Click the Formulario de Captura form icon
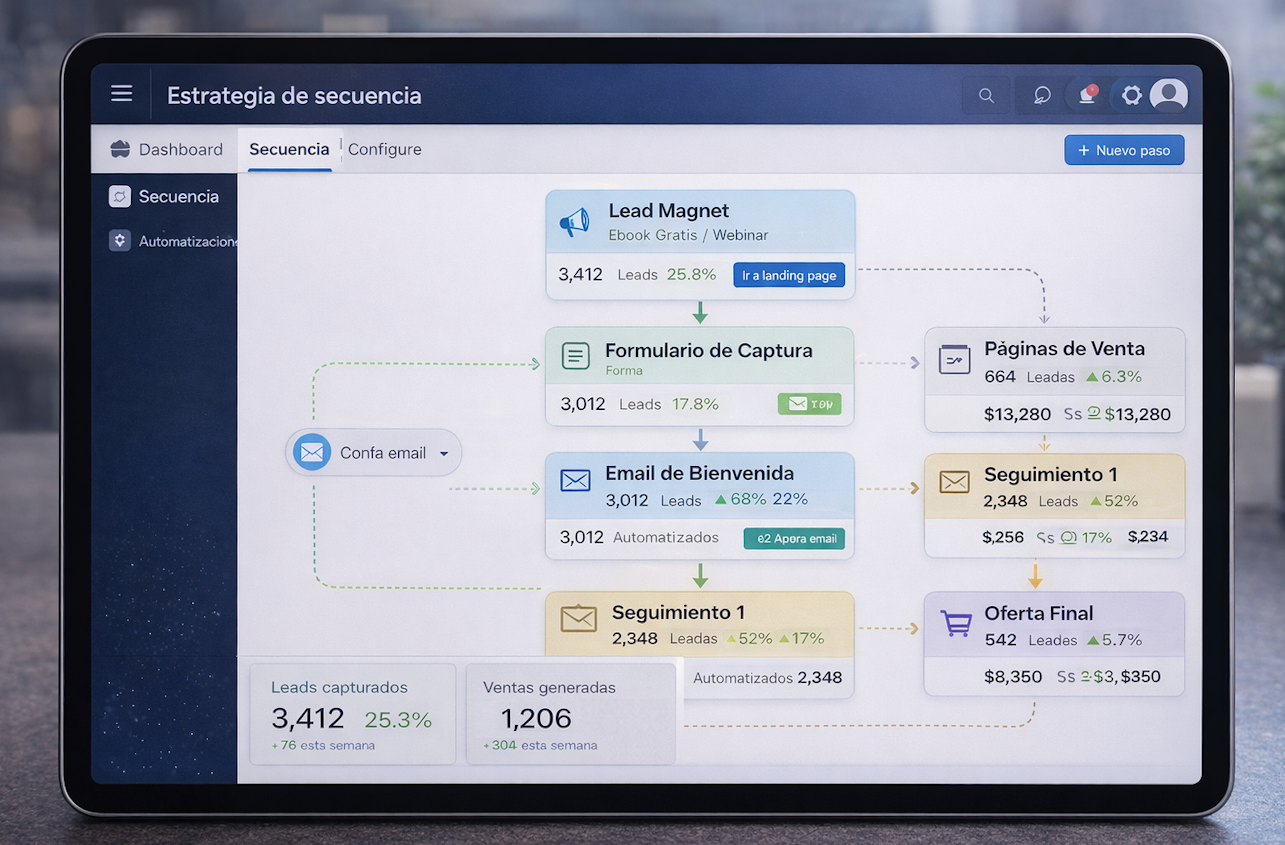1285x845 pixels. tap(575, 356)
